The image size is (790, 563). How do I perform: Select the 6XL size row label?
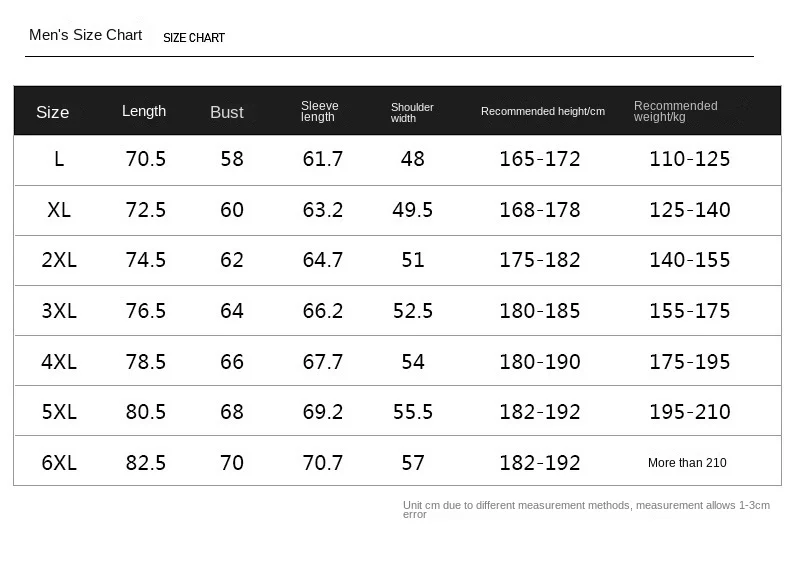pyautogui.click(x=59, y=463)
